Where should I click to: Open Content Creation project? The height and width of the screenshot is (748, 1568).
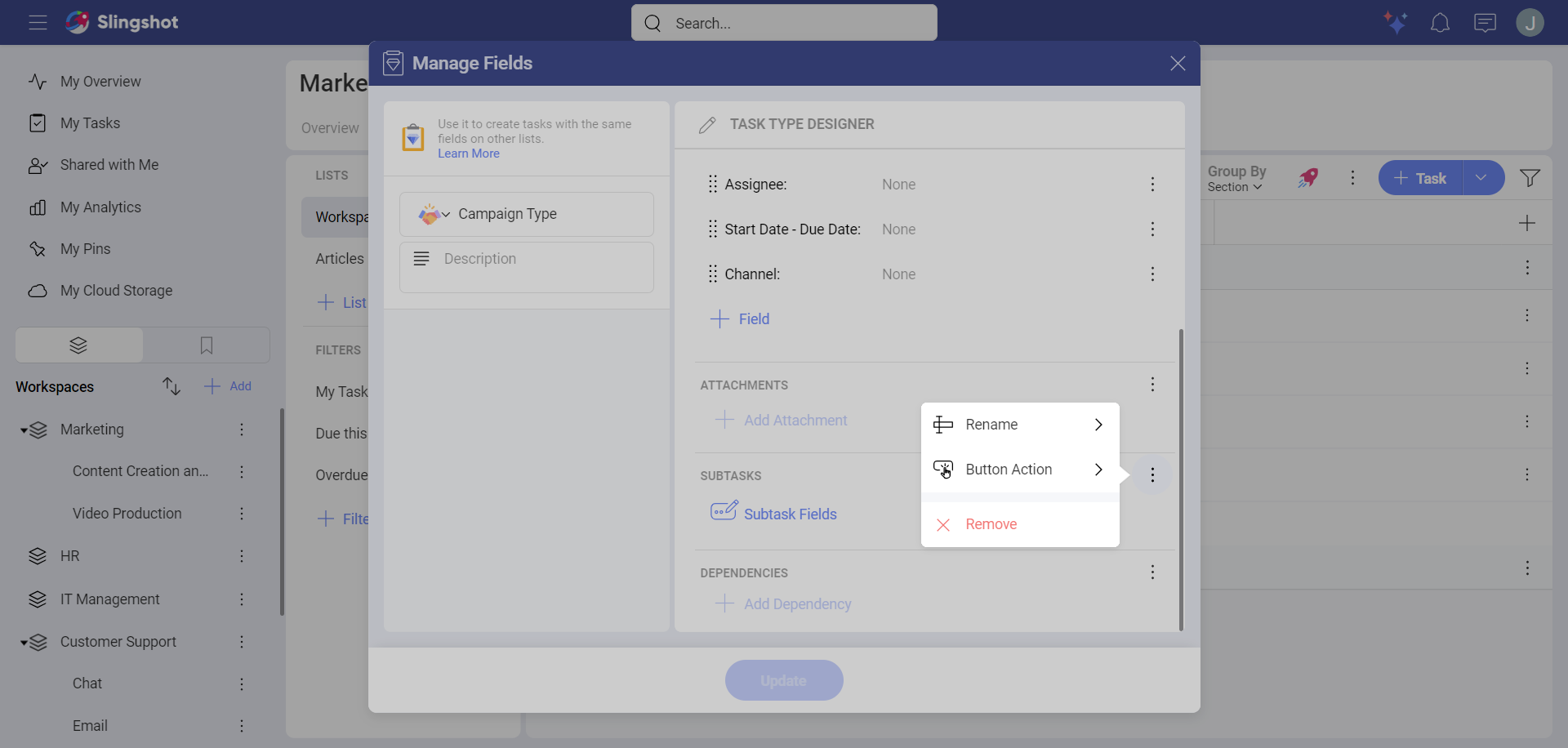tap(140, 471)
